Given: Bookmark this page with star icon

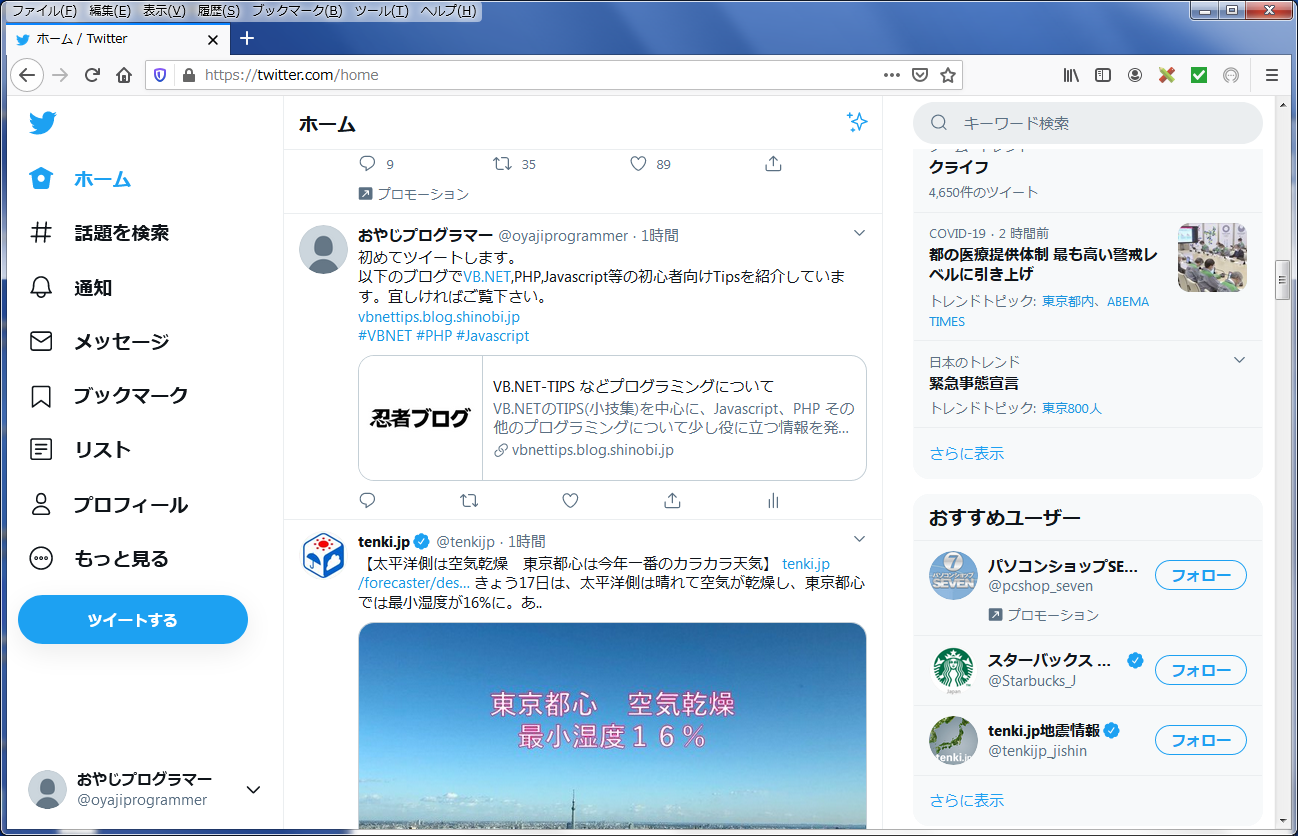Looking at the screenshot, I should (x=948, y=75).
